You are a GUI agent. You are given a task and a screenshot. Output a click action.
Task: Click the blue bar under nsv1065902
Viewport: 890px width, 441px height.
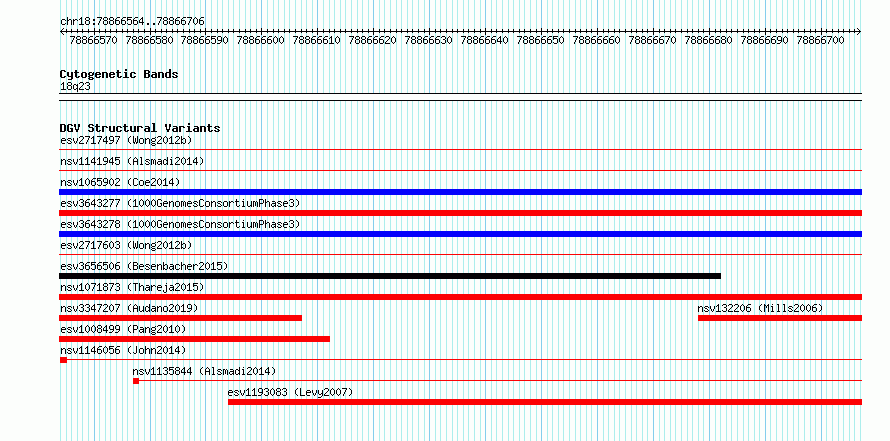[460, 192]
